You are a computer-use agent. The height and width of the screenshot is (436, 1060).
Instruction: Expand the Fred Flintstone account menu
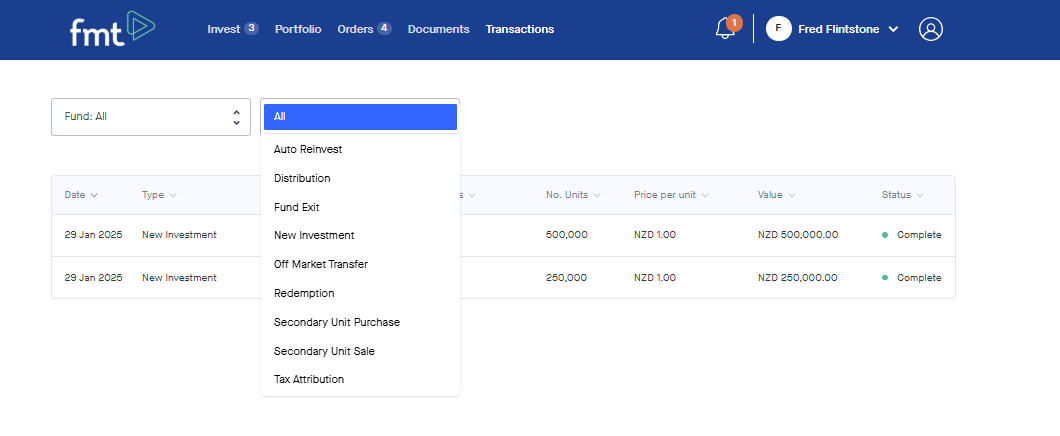point(847,29)
